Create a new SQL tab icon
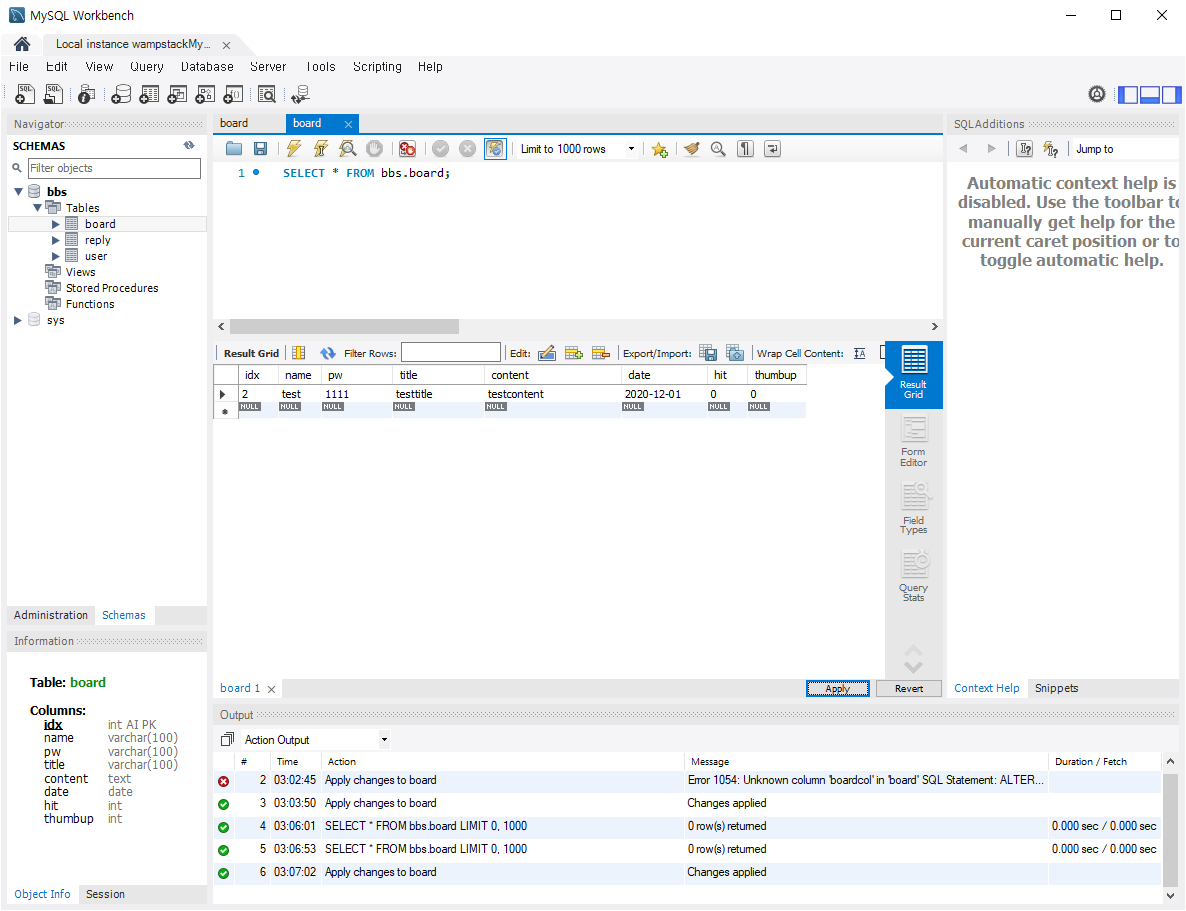Image resolution: width=1186 pixels, height=911 pixels. 25,94
